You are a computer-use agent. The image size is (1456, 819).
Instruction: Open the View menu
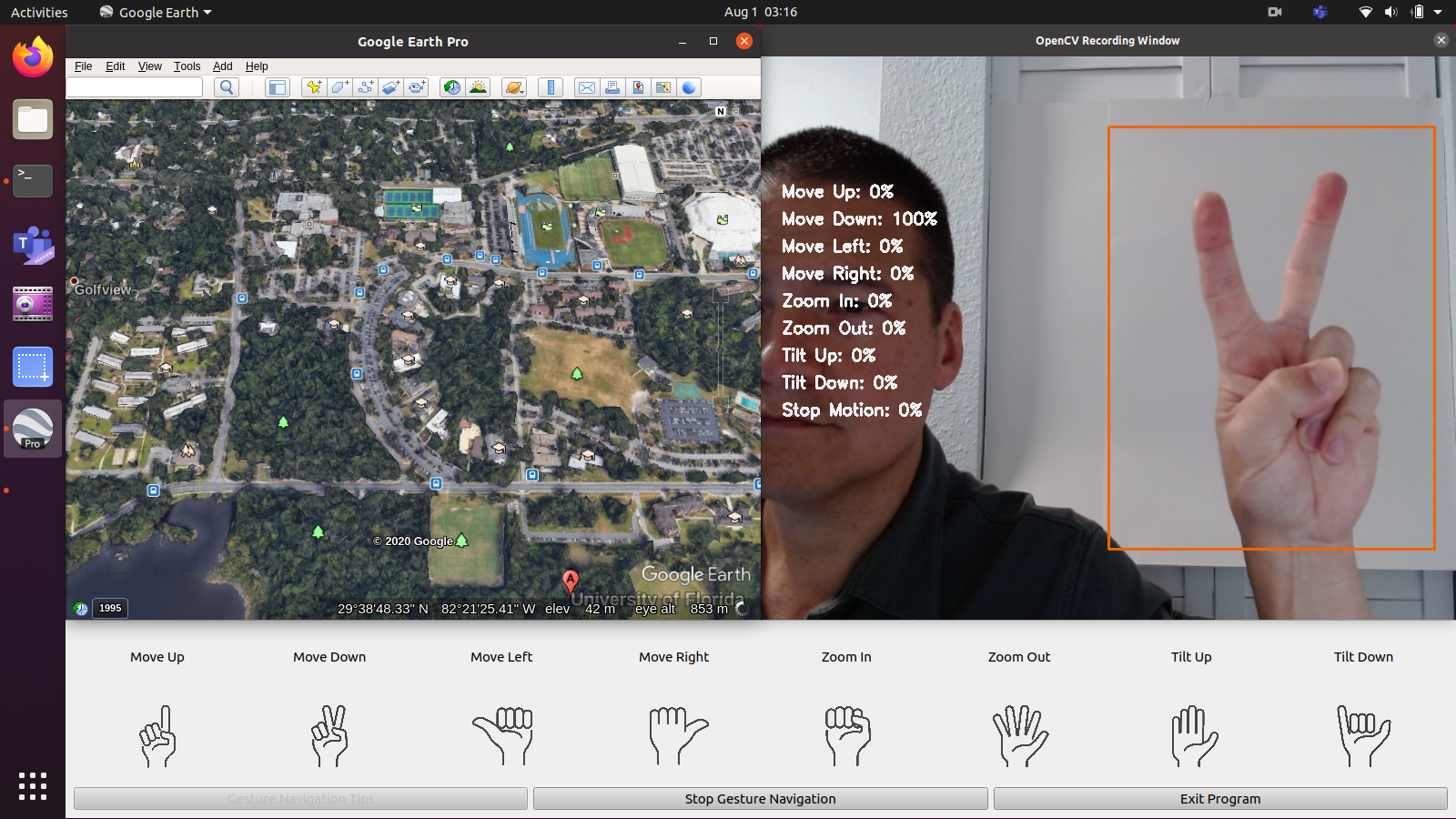pyautogui.click(x=150, y=66)
